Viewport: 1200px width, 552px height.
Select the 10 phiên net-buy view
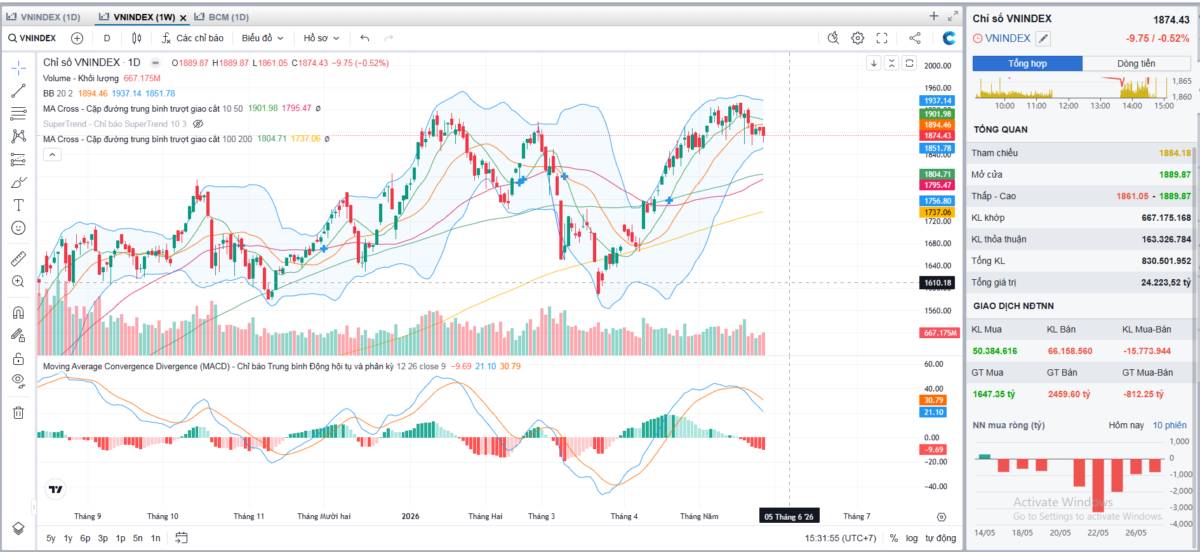coord(1169,425)
